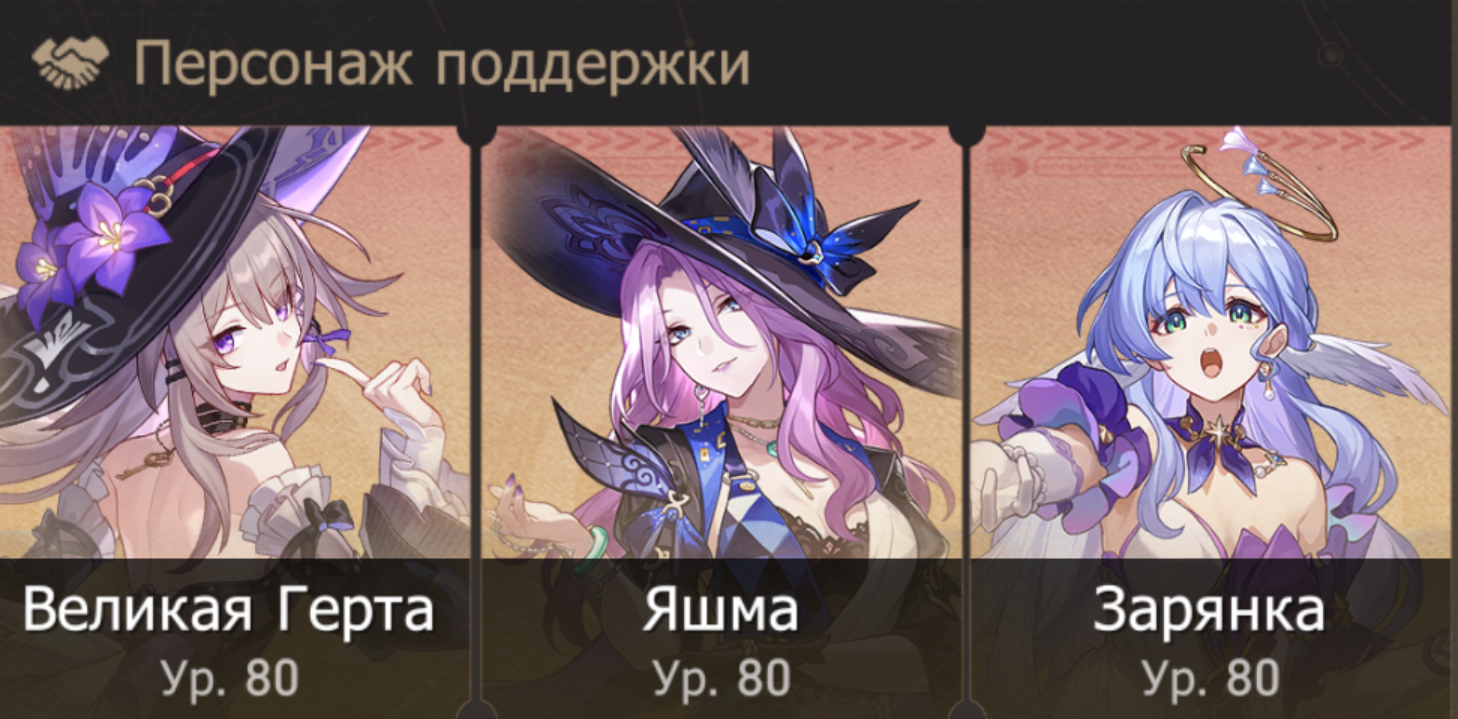Click the Яшма name label
The height and width of the screenshot is (719, 1458).
(x=720, y=610)
